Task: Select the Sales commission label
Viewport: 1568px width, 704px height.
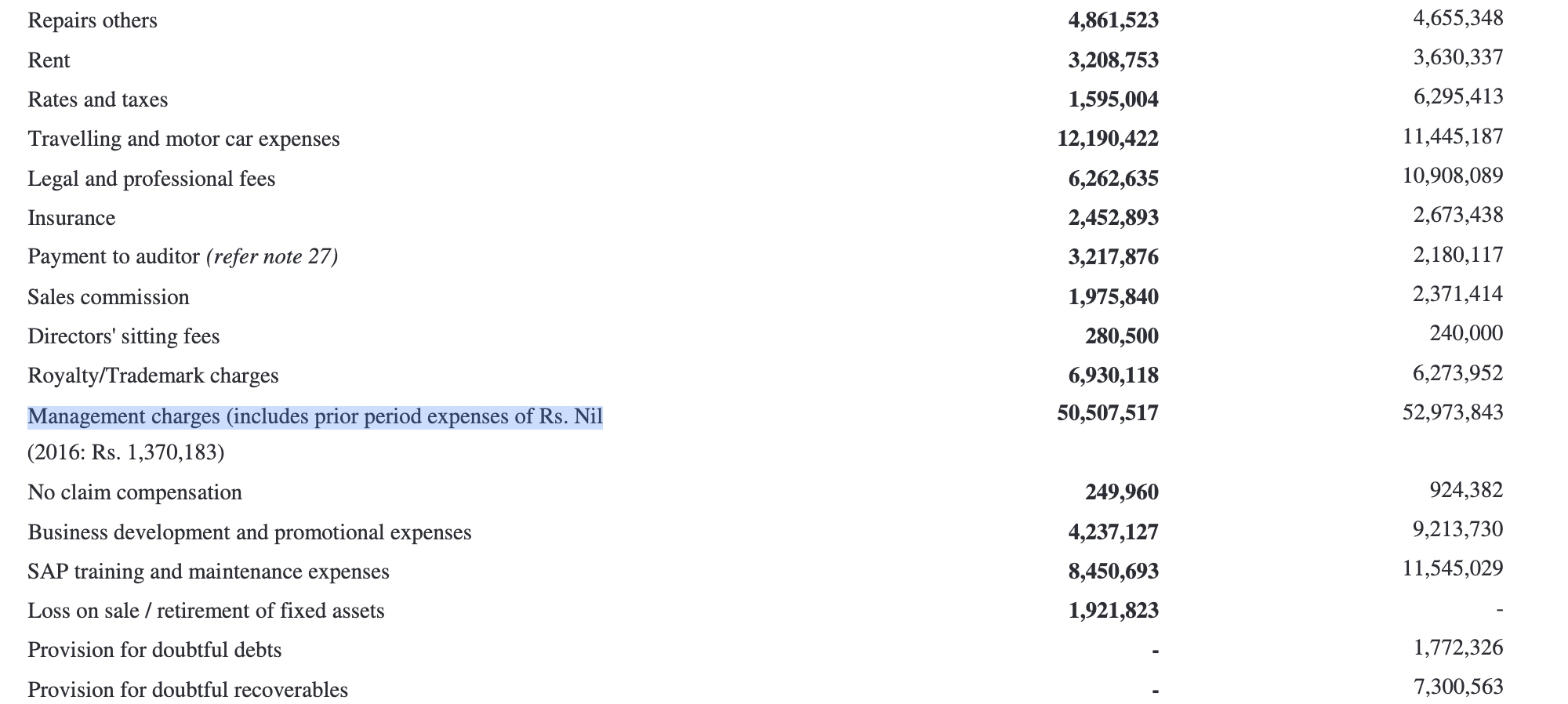Action: 108,297
